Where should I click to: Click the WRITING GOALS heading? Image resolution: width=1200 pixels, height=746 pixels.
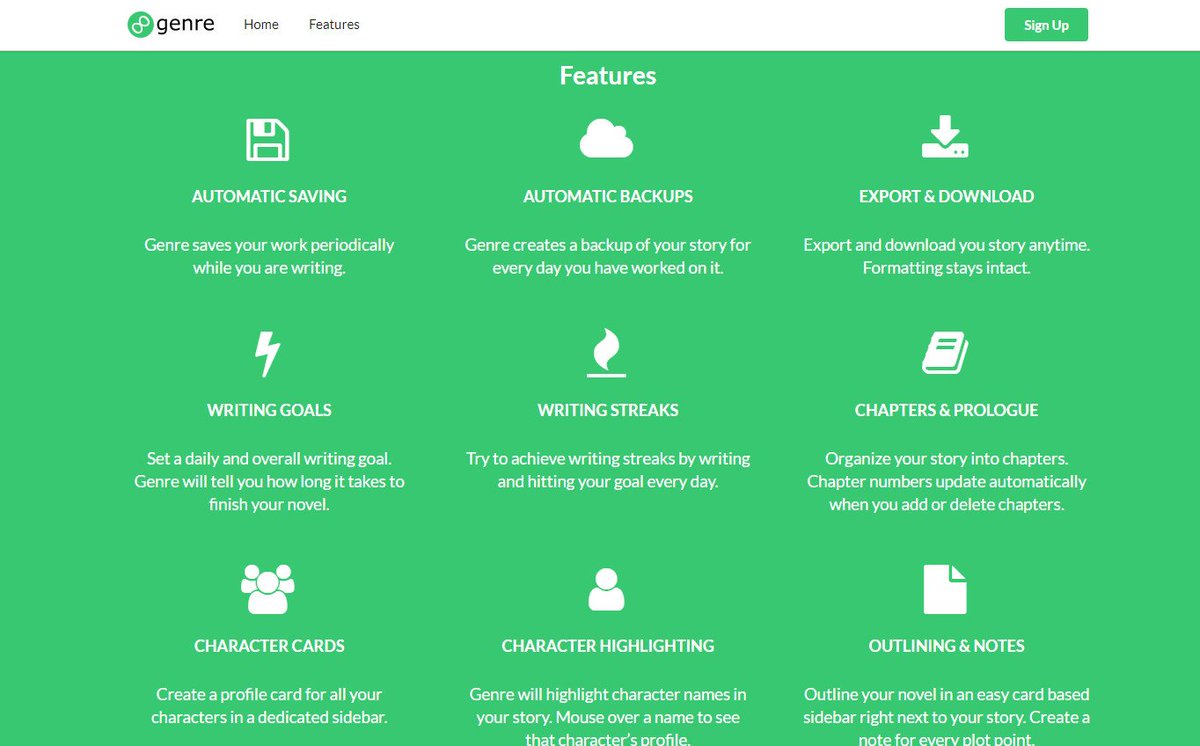click(269, 410)
